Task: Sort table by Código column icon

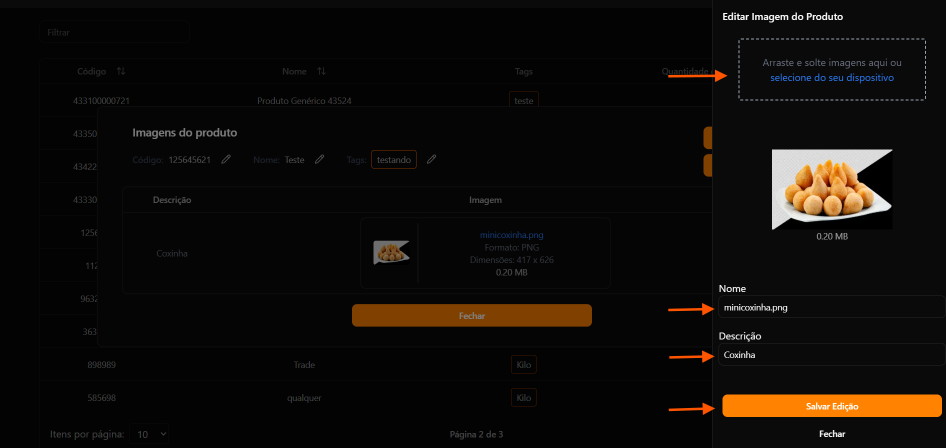Action: [x=121, y=71]
